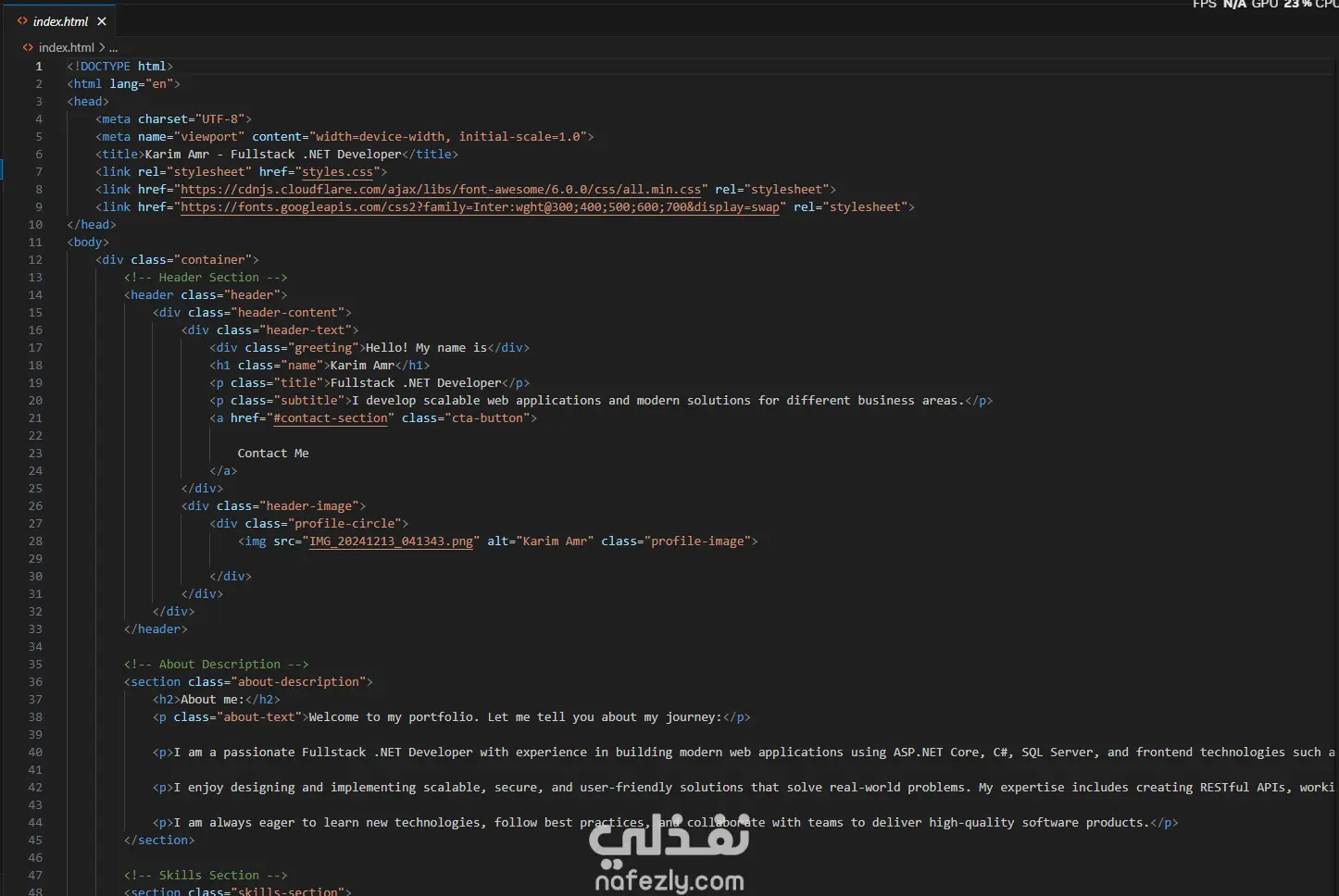Screen dimensions: 1339x896
Task: Click line number 22 in the gutter
Action: click(x=35, y=436)
